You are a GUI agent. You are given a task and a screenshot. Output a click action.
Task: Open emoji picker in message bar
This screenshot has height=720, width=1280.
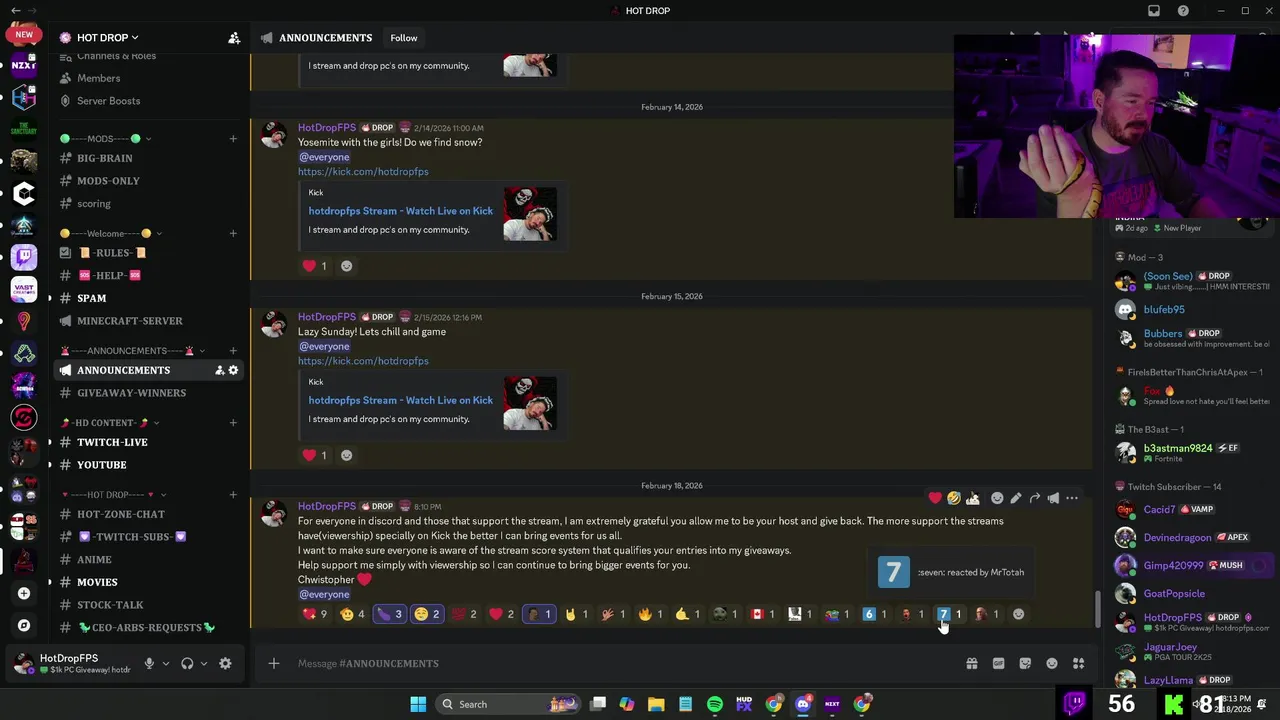[1052, 664]
